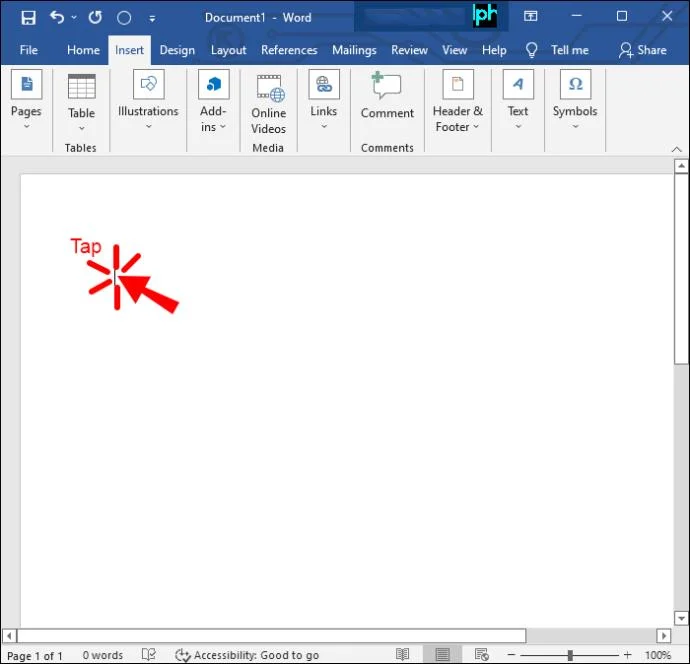
Task: Click the zoom out minus button
Action: (x=511, y=655)
